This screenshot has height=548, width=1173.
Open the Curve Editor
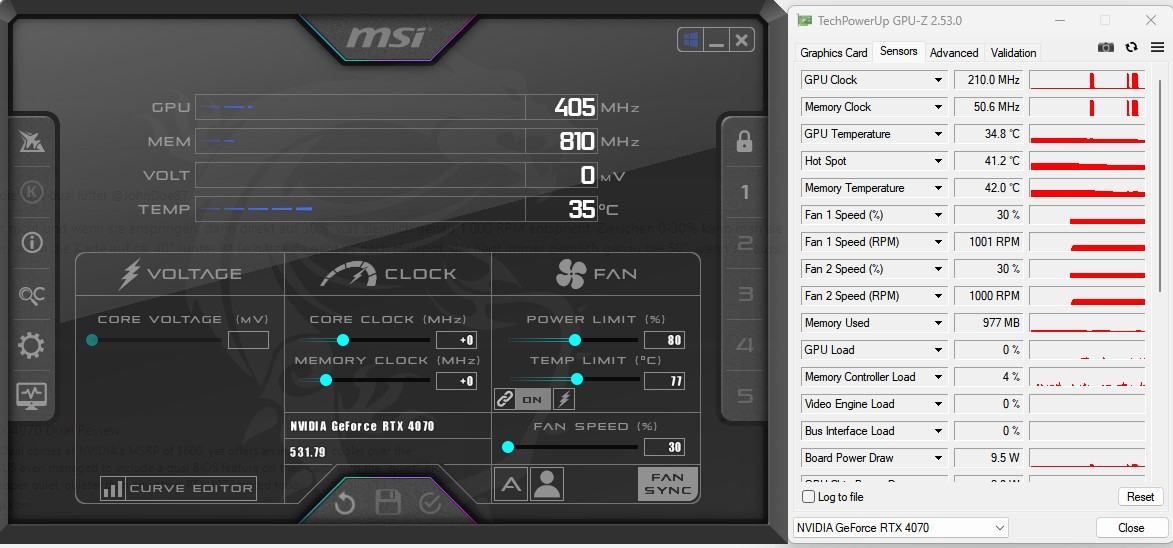(x=179, y=489)
